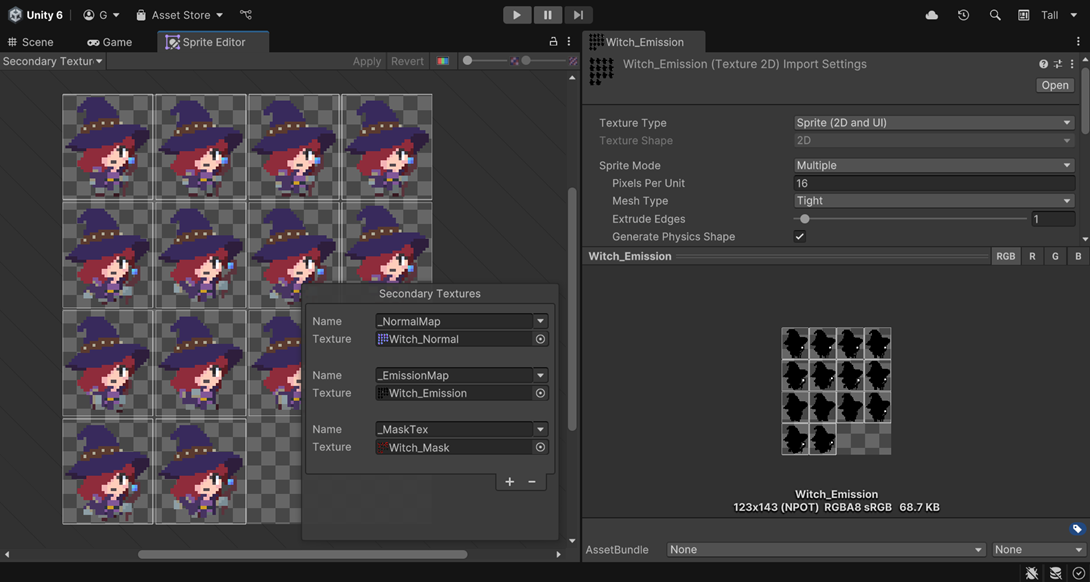Image resolution: width=1090 pixels, height=582 pixels.
Task: Pause the game playback
Action: coord(548,15)
